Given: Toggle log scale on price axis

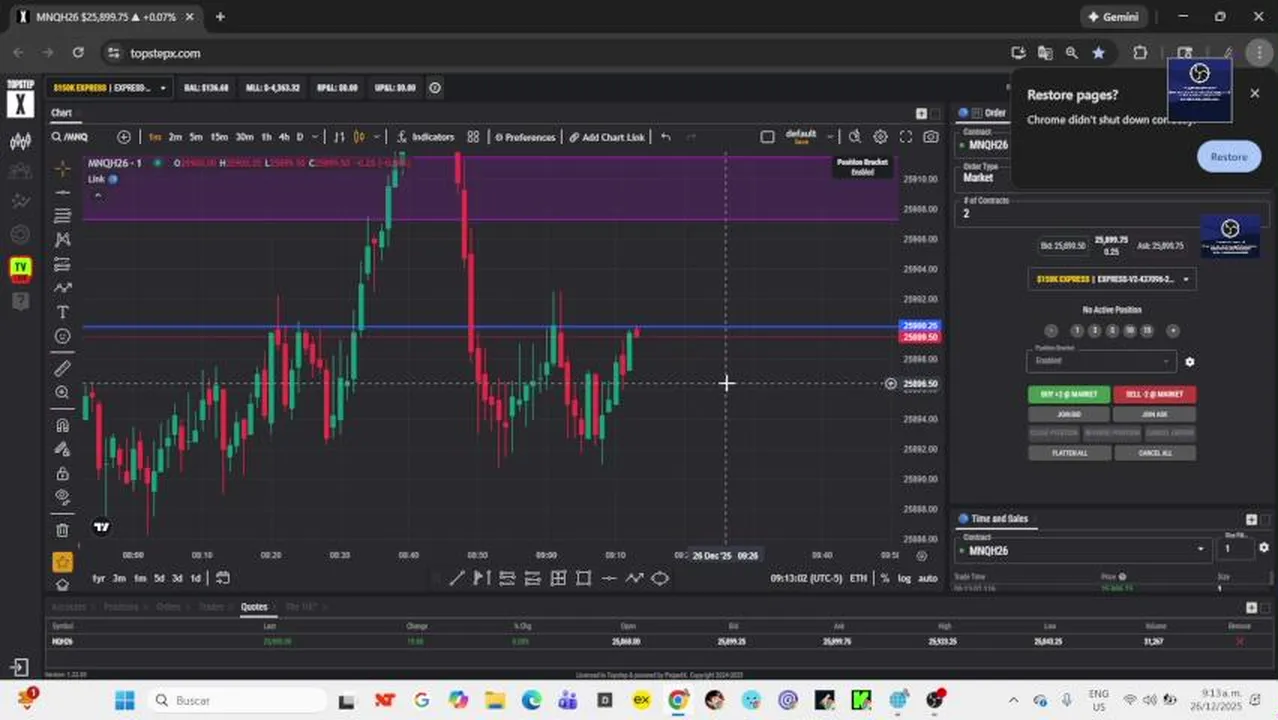Looking at the screenshot, I should (x=904, y=578).
